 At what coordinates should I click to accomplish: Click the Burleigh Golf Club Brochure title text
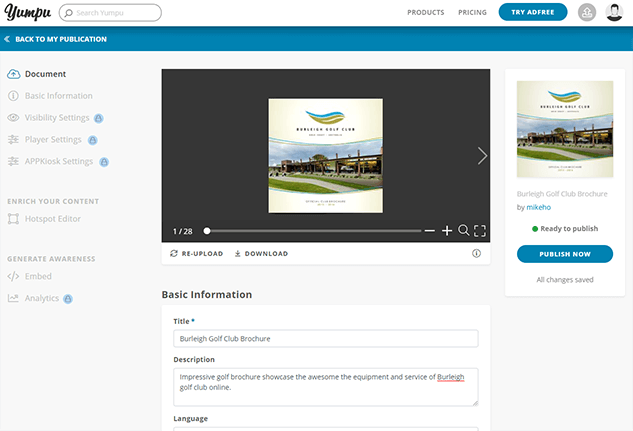click(562, 194)
